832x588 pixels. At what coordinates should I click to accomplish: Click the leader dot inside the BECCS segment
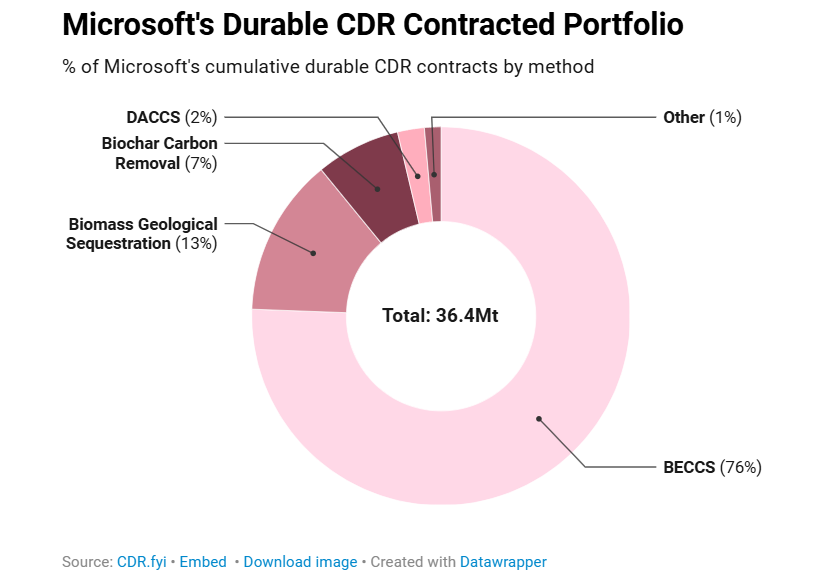[x=538, y=418]
